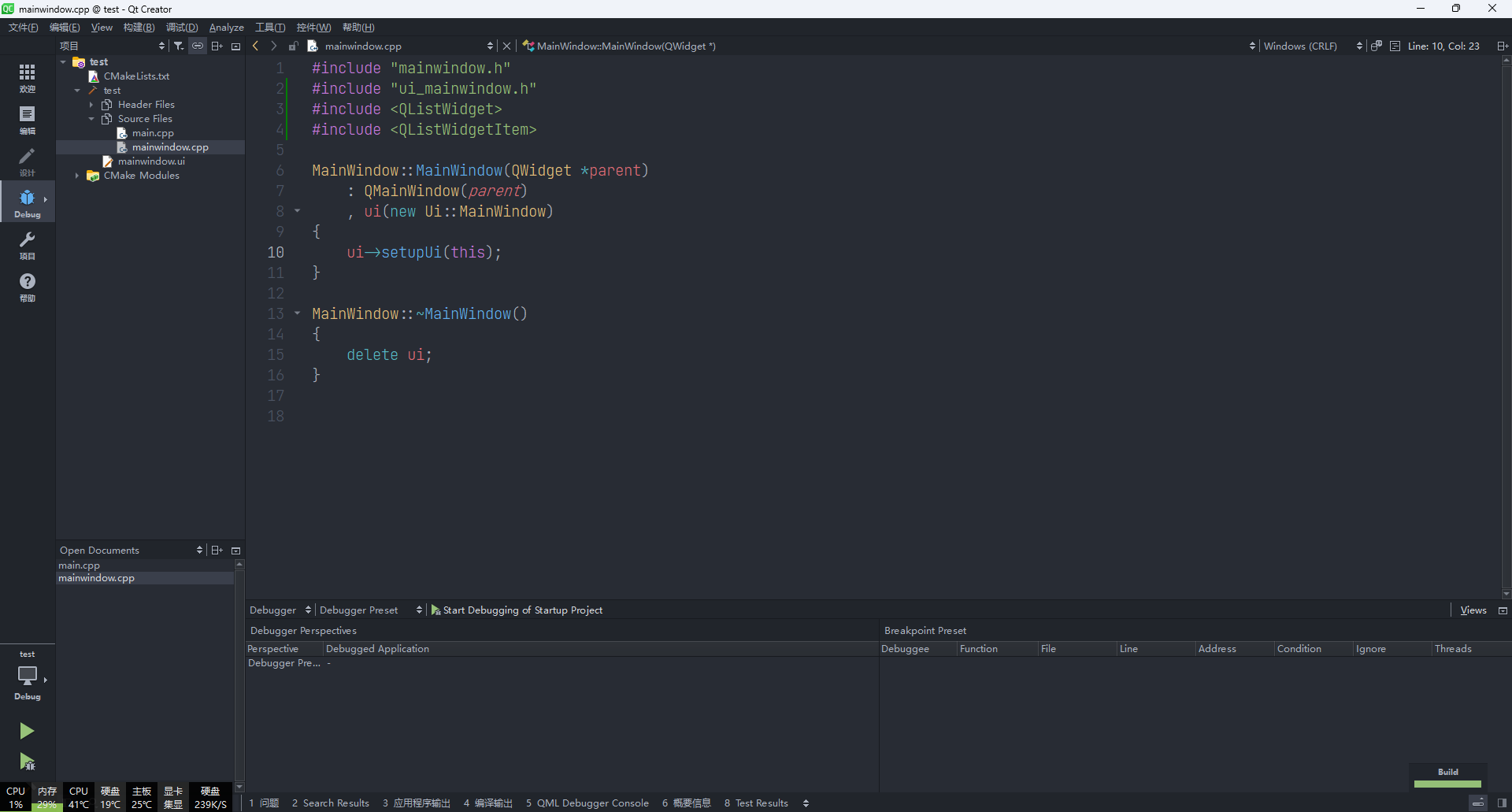The height and width of the screenshot is (812, 1512).
Task: Open the Debugger Preset dropdown
Action: 371,610
